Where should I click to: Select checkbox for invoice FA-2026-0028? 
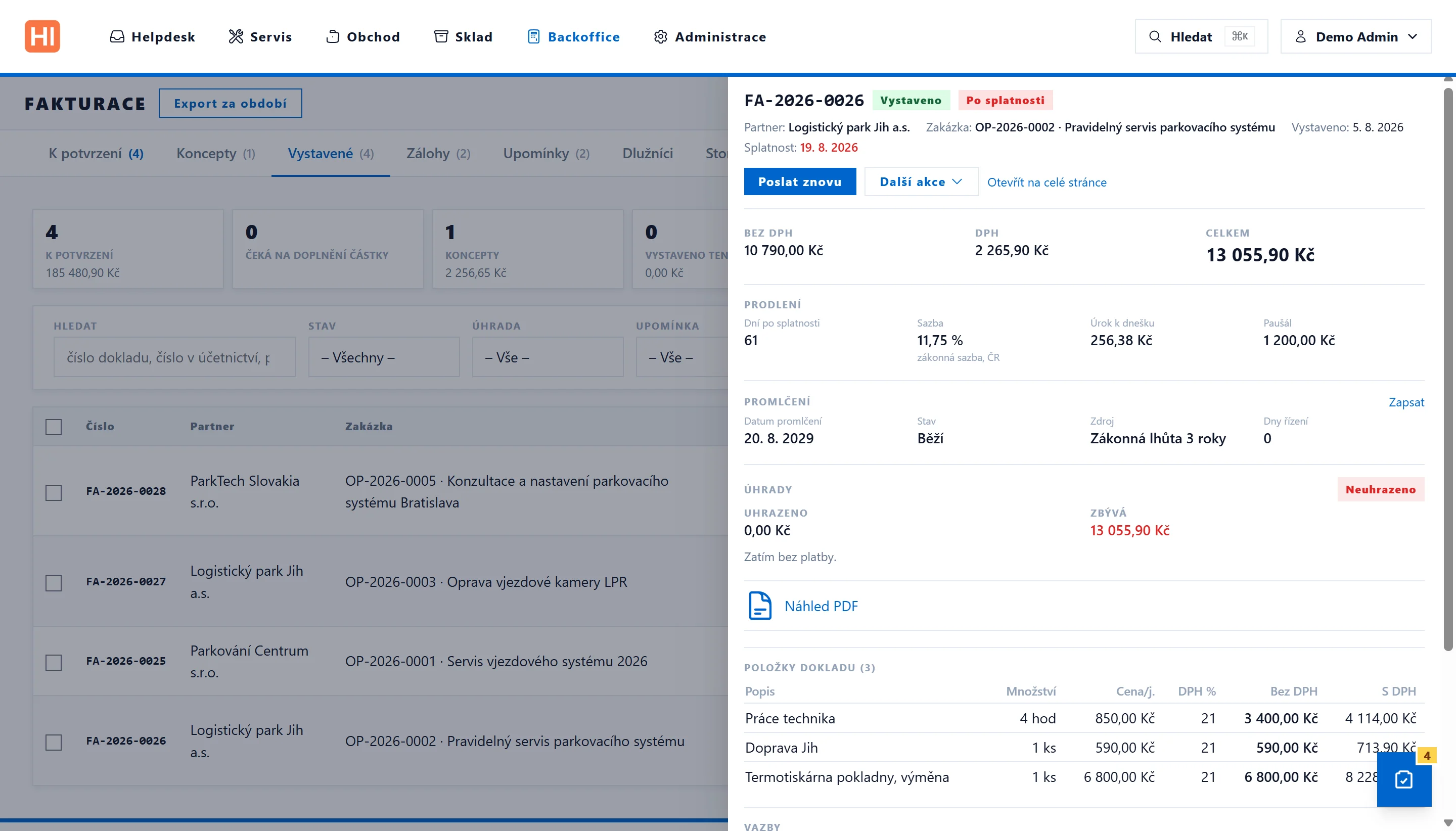54,492
